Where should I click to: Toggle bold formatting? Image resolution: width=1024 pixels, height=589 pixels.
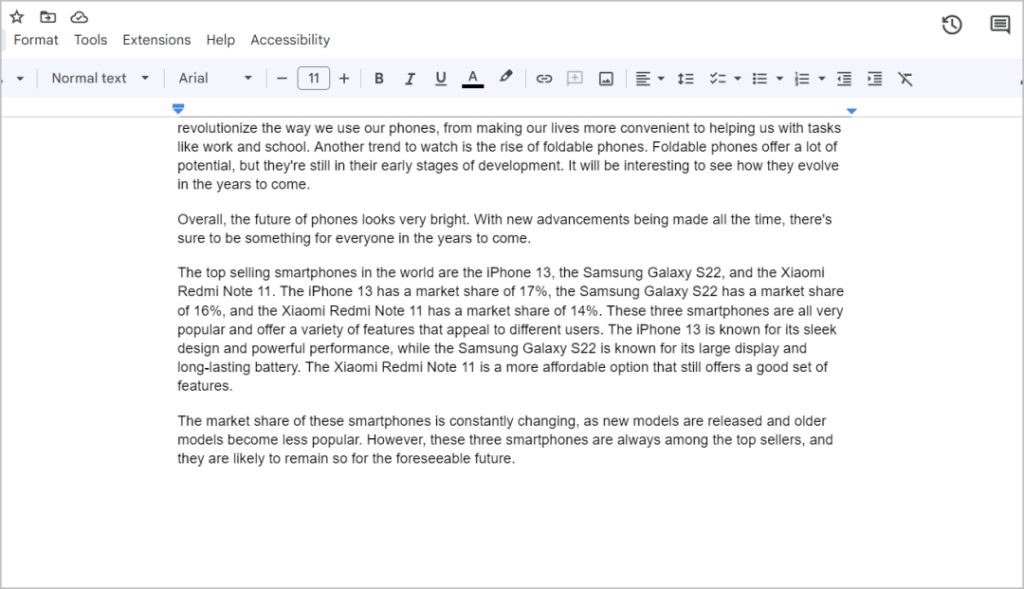point(378,78)
